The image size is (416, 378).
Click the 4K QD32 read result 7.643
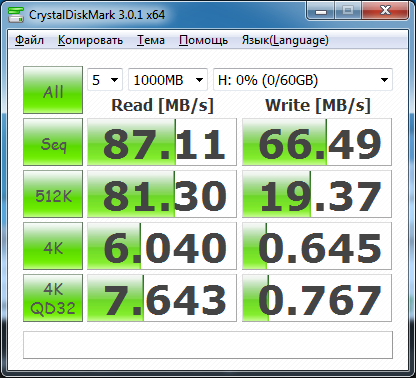pos(162,298)
